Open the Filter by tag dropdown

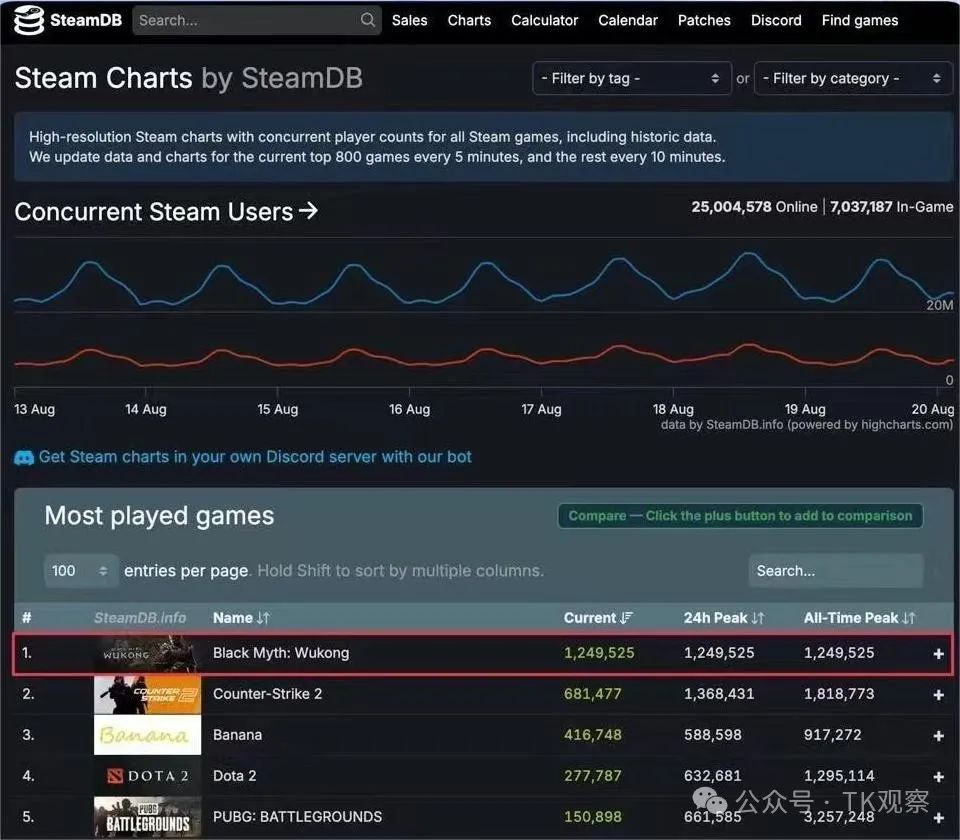coord(630,78)
